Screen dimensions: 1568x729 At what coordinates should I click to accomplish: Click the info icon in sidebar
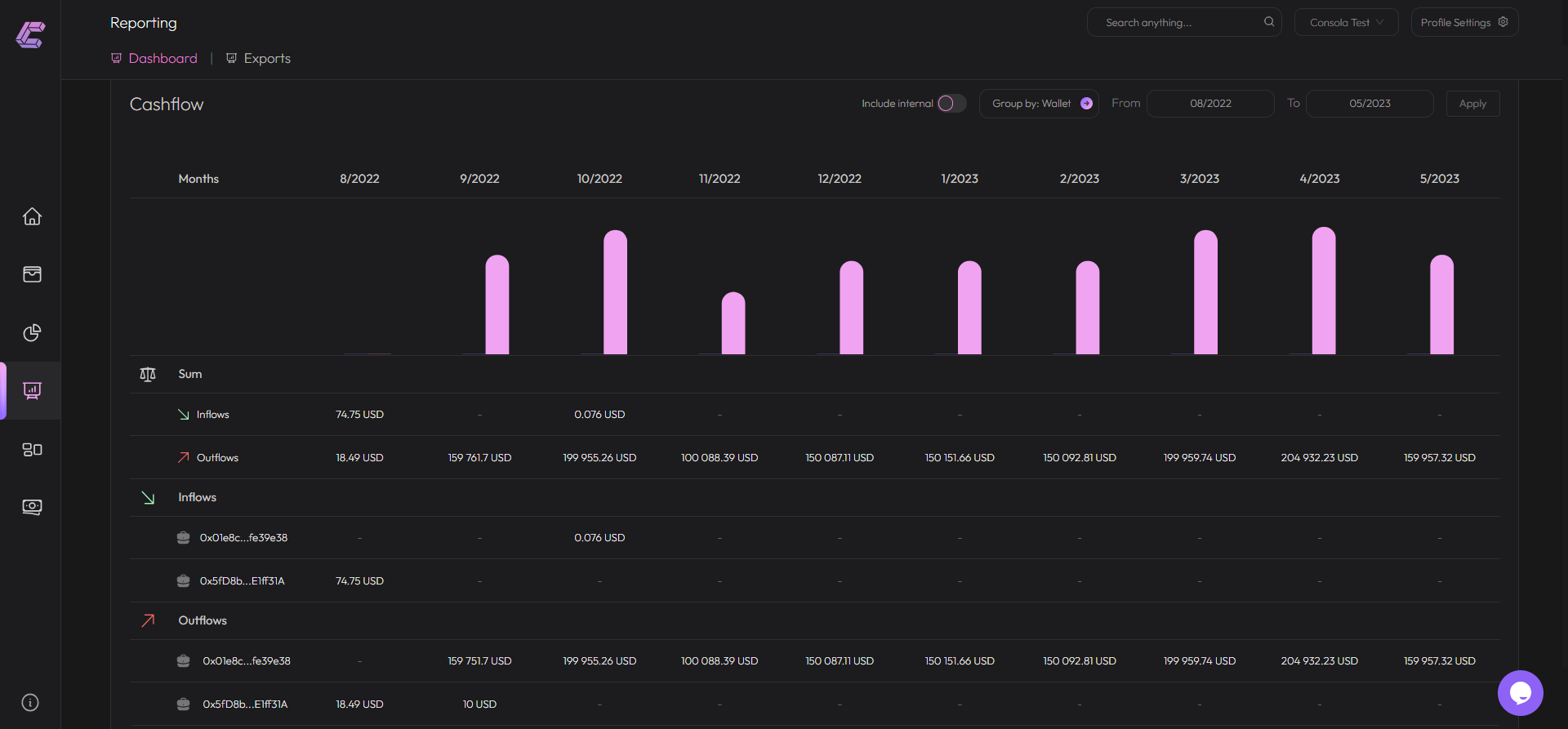point(30,702)
